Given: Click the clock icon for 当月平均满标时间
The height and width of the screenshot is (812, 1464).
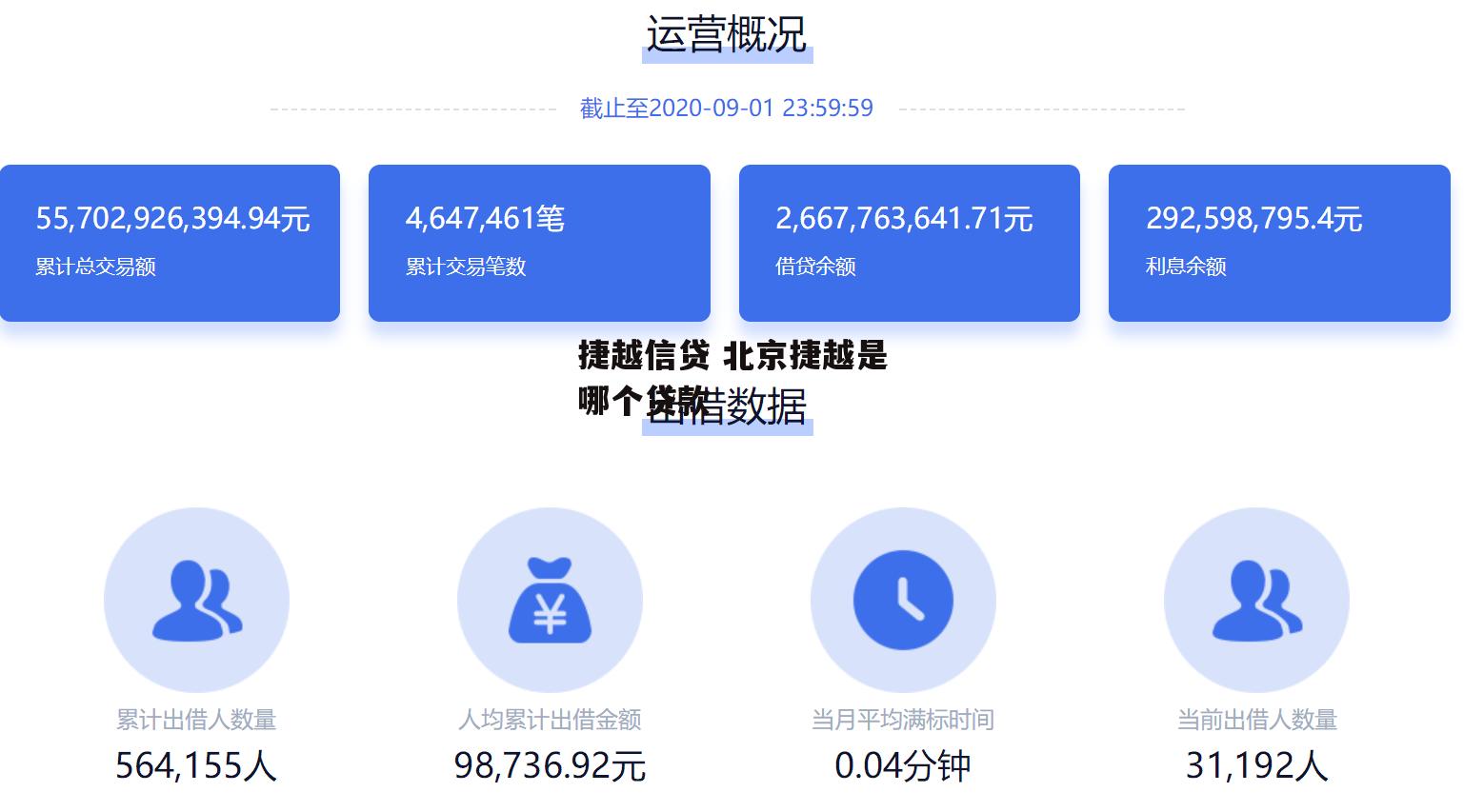Looking at the screenshot, I should coord(903,600).
